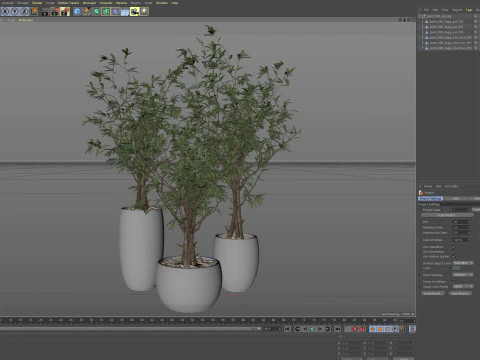Open the Tags menu in Object Manager
480x360 pixels.
coord(469,10)
